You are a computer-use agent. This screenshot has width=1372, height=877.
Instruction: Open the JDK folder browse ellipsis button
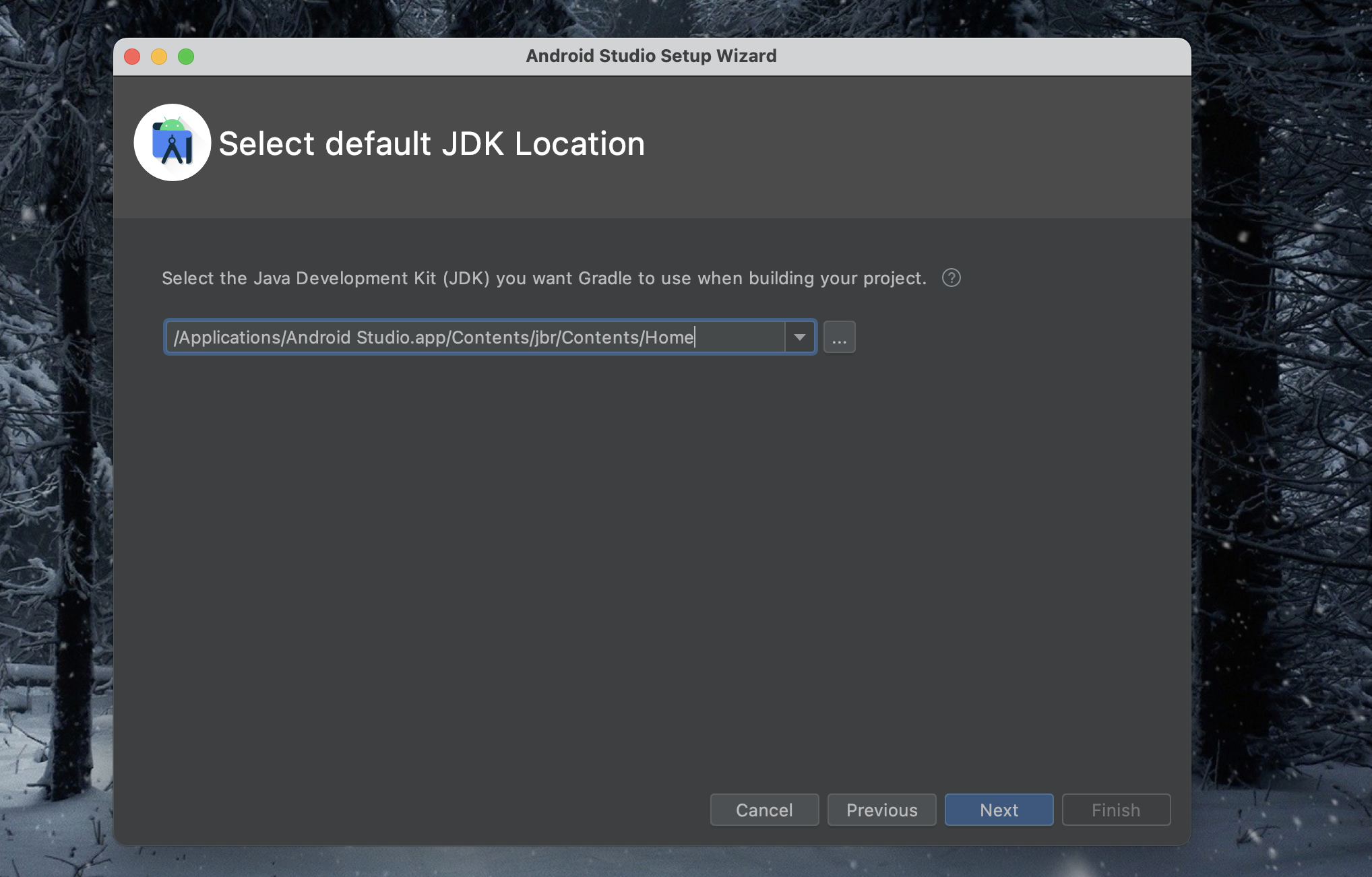(x=839, y=337)
